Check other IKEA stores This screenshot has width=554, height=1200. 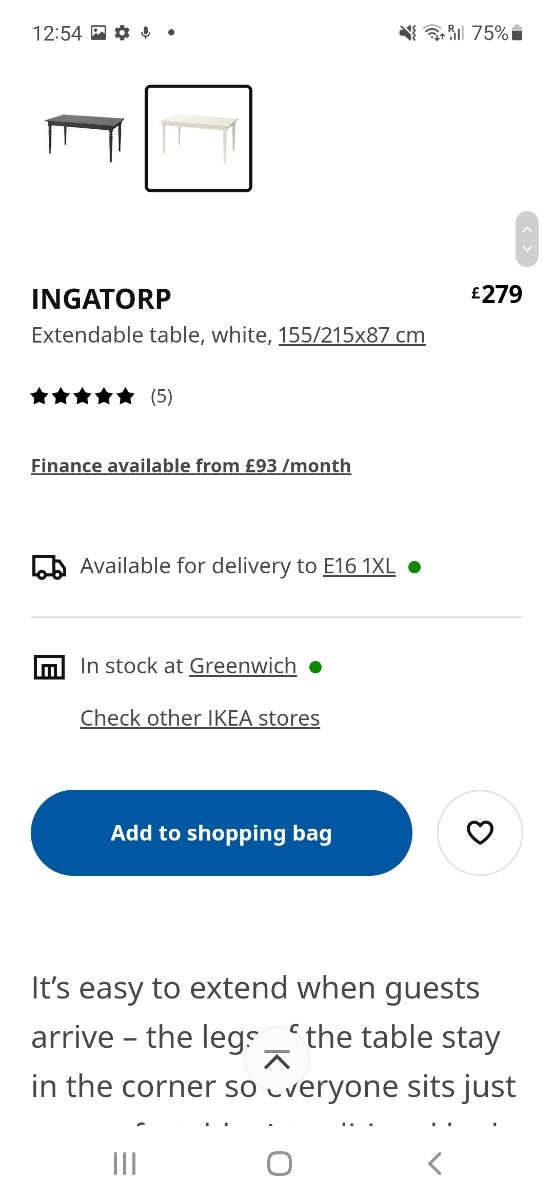click(200, 718)
